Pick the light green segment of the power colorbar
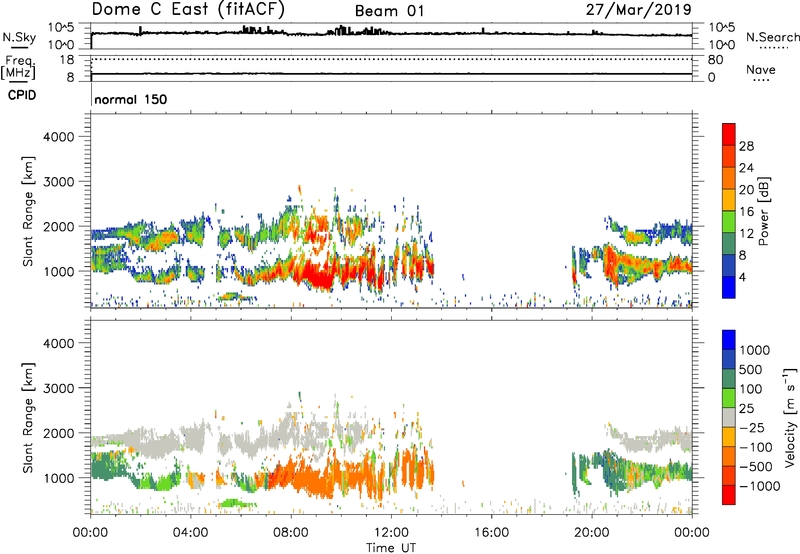The width and height of the screenshot is (800, 554). [x=729, y=222]
